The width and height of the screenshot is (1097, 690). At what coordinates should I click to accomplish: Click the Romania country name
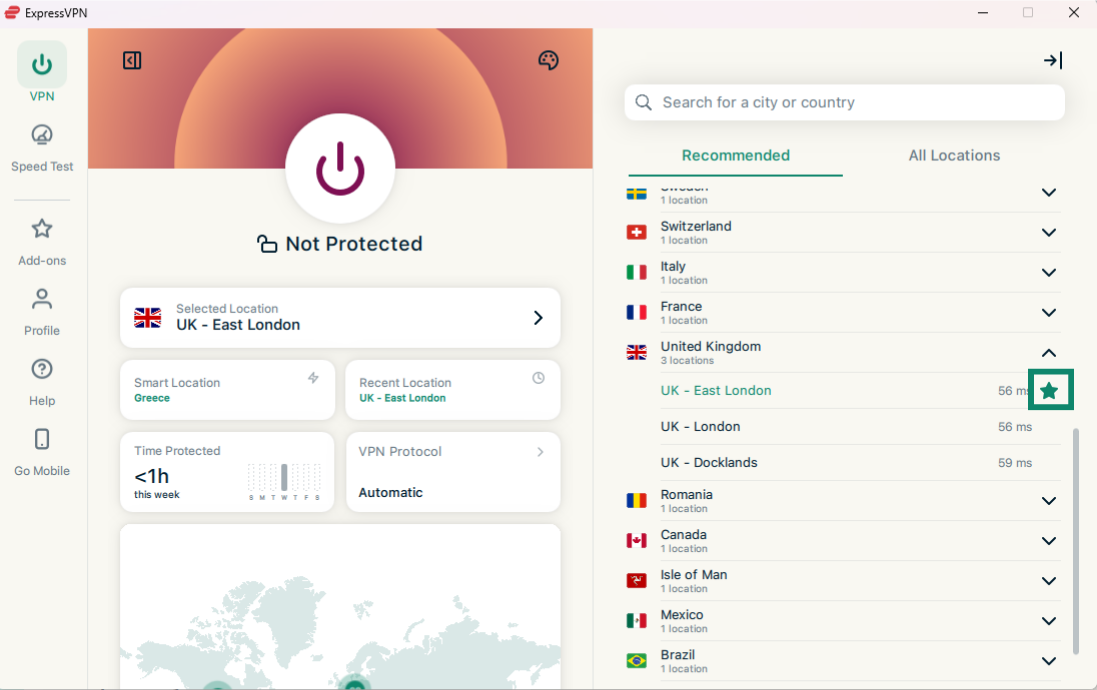coord(686,494)
